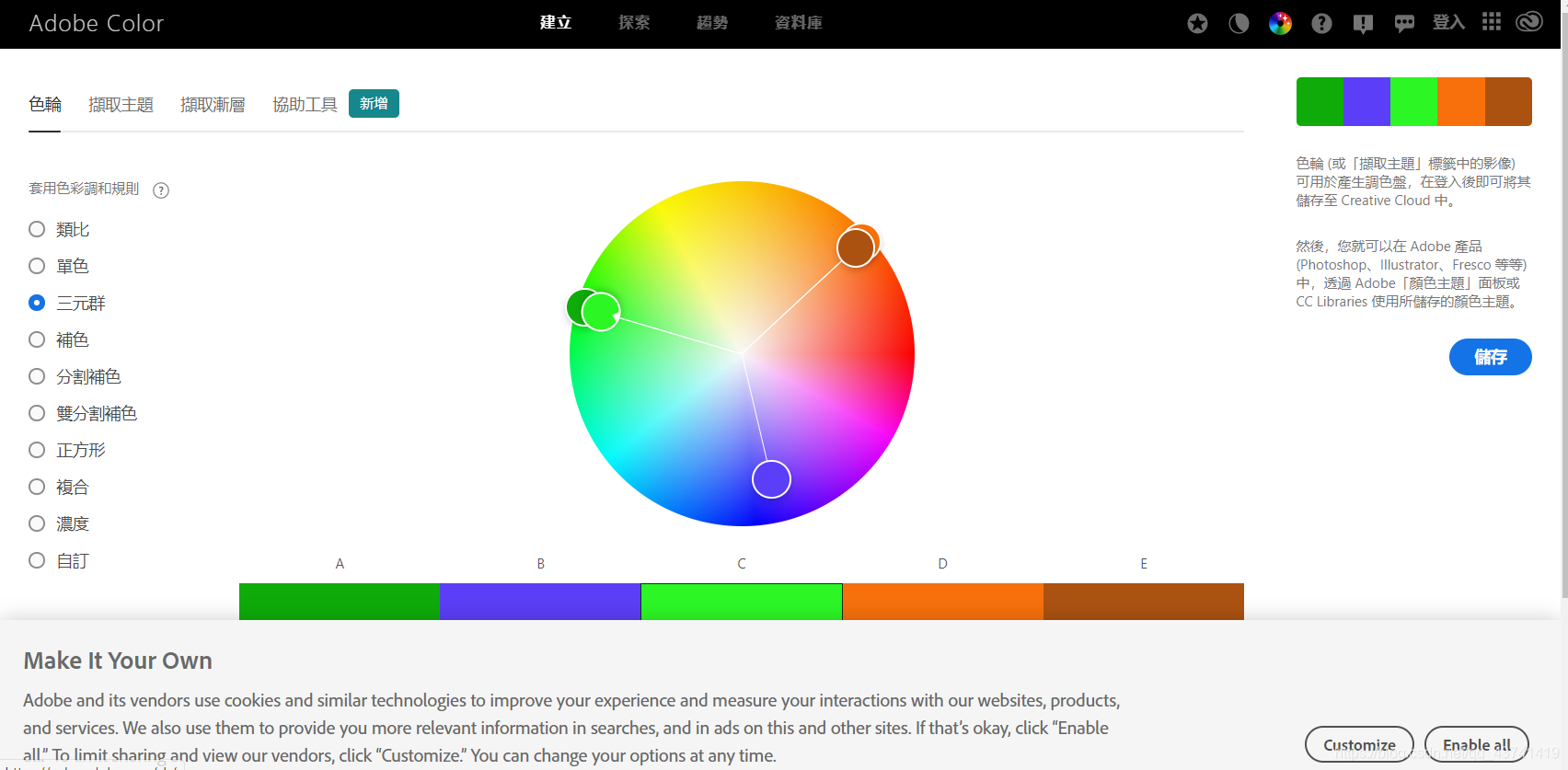Toggle the dark mode moon icon

click(1239, 23)
